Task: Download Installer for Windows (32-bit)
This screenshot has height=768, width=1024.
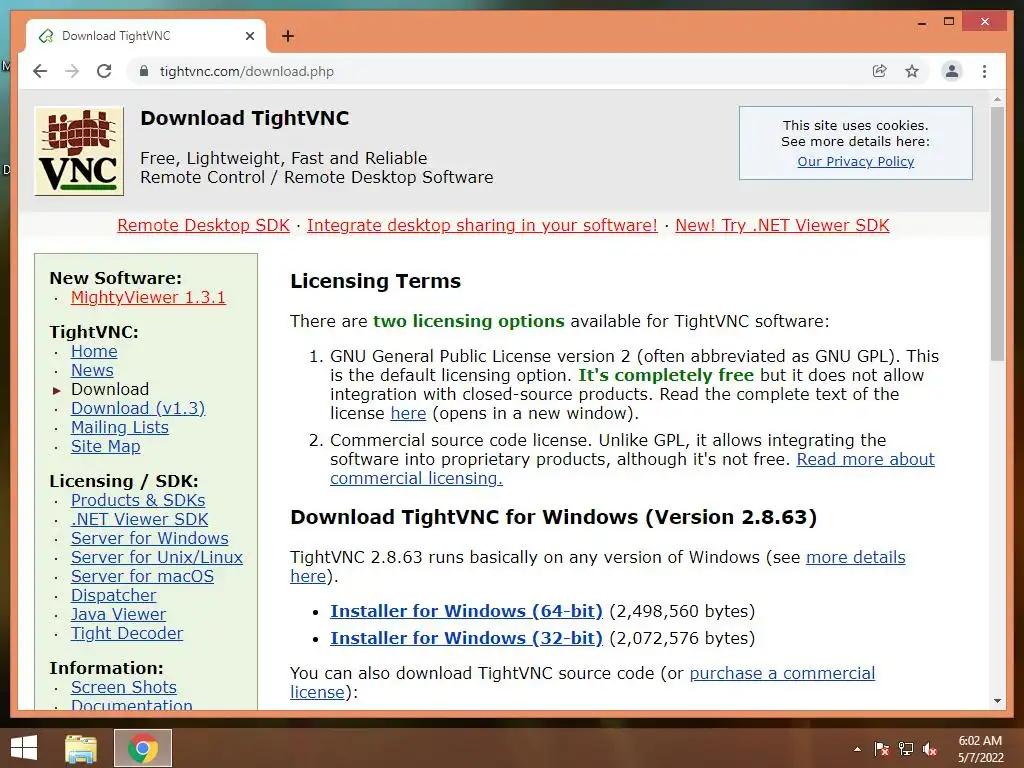Action: click(466, 638)
